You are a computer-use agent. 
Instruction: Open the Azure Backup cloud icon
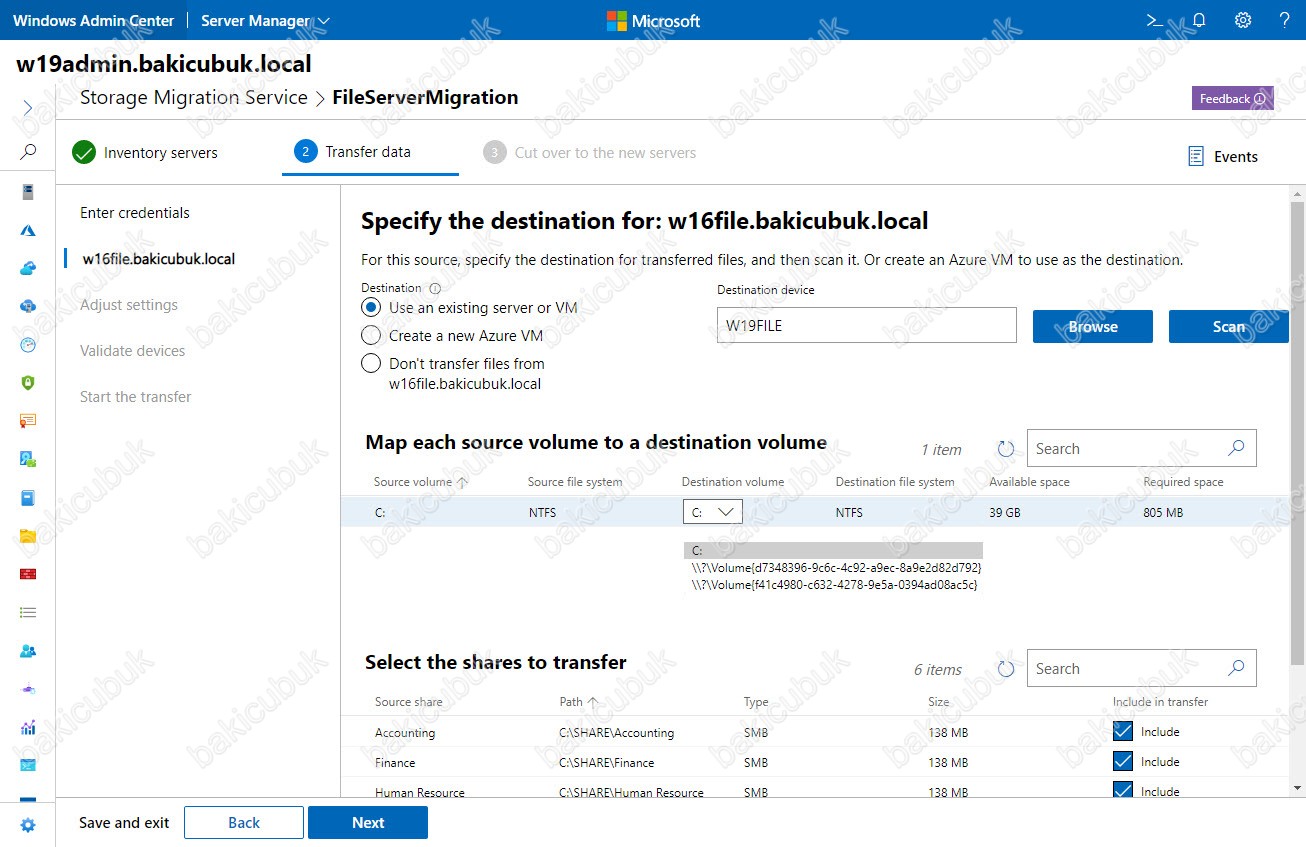(x=28, y=268)
